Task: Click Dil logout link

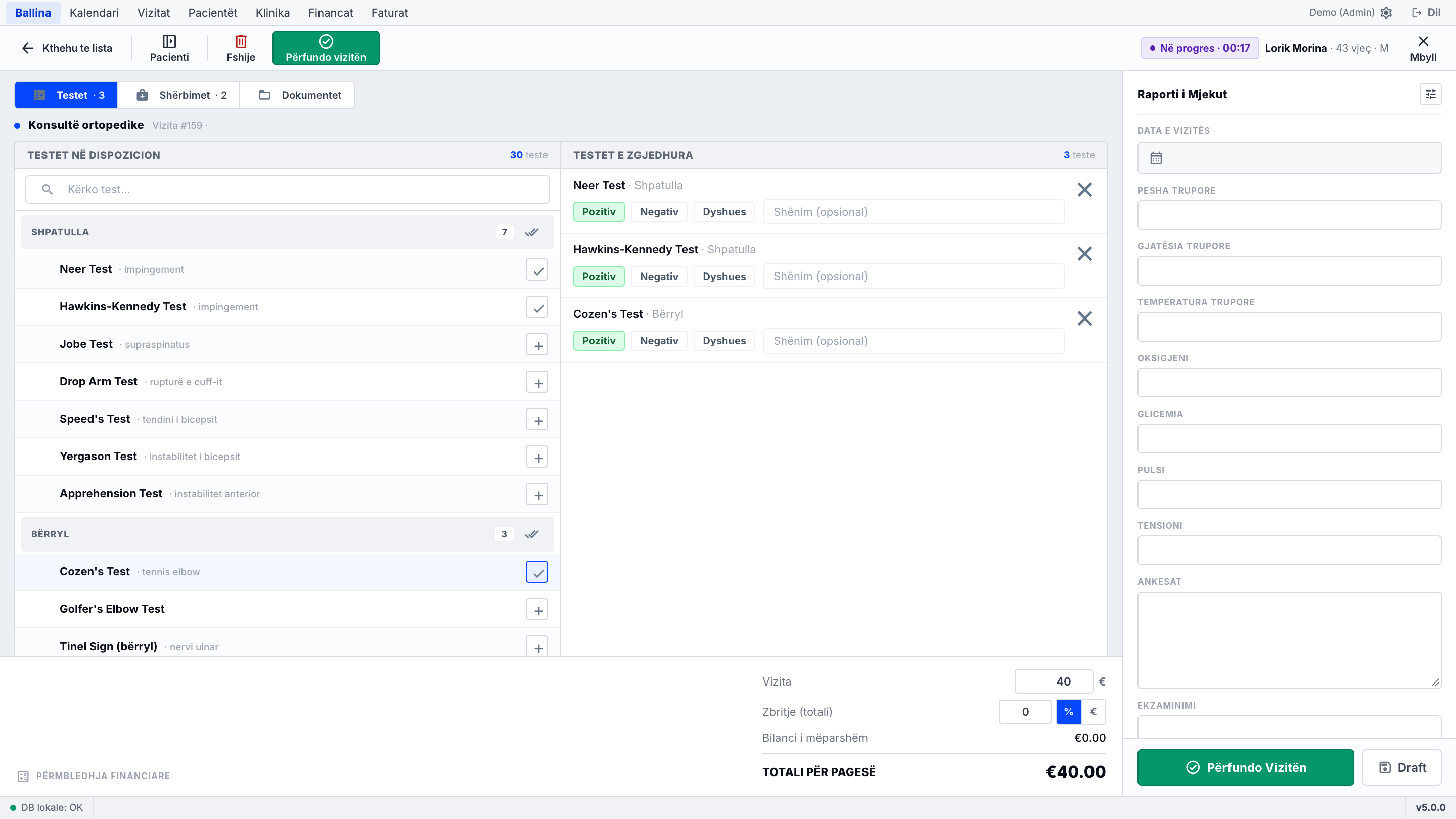Action: [x=1427, y=13]
